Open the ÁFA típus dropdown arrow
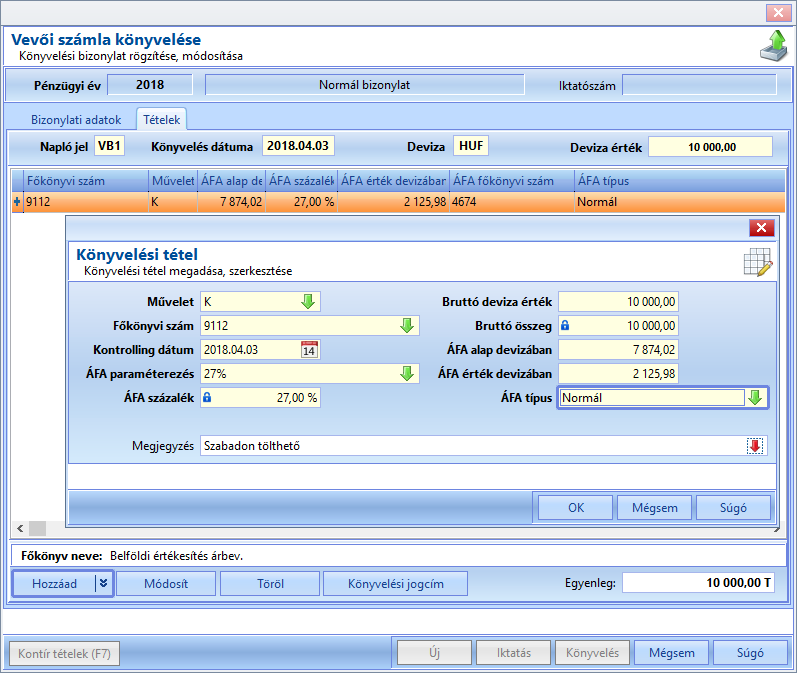The image size is (797, 673). point(755,397)
